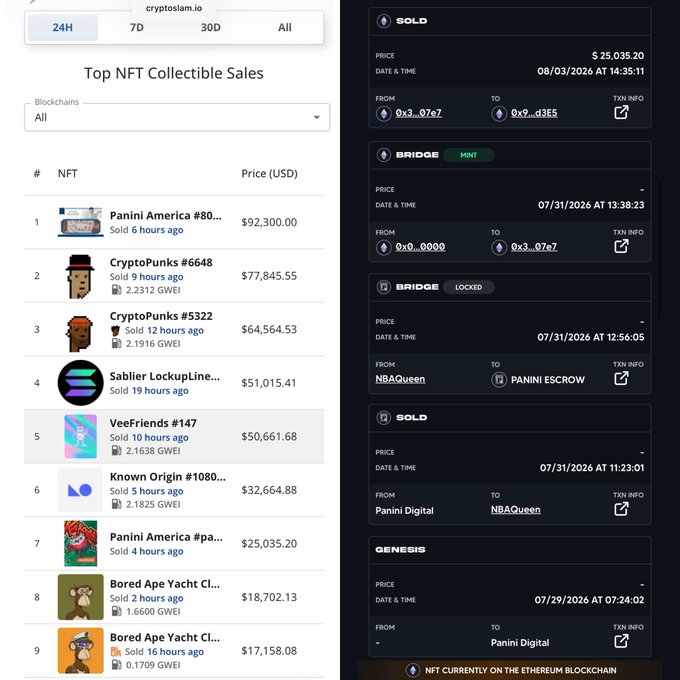Open 0x3...07e7 recipient in BRIDGE MINT card

[x=534, y=247]
